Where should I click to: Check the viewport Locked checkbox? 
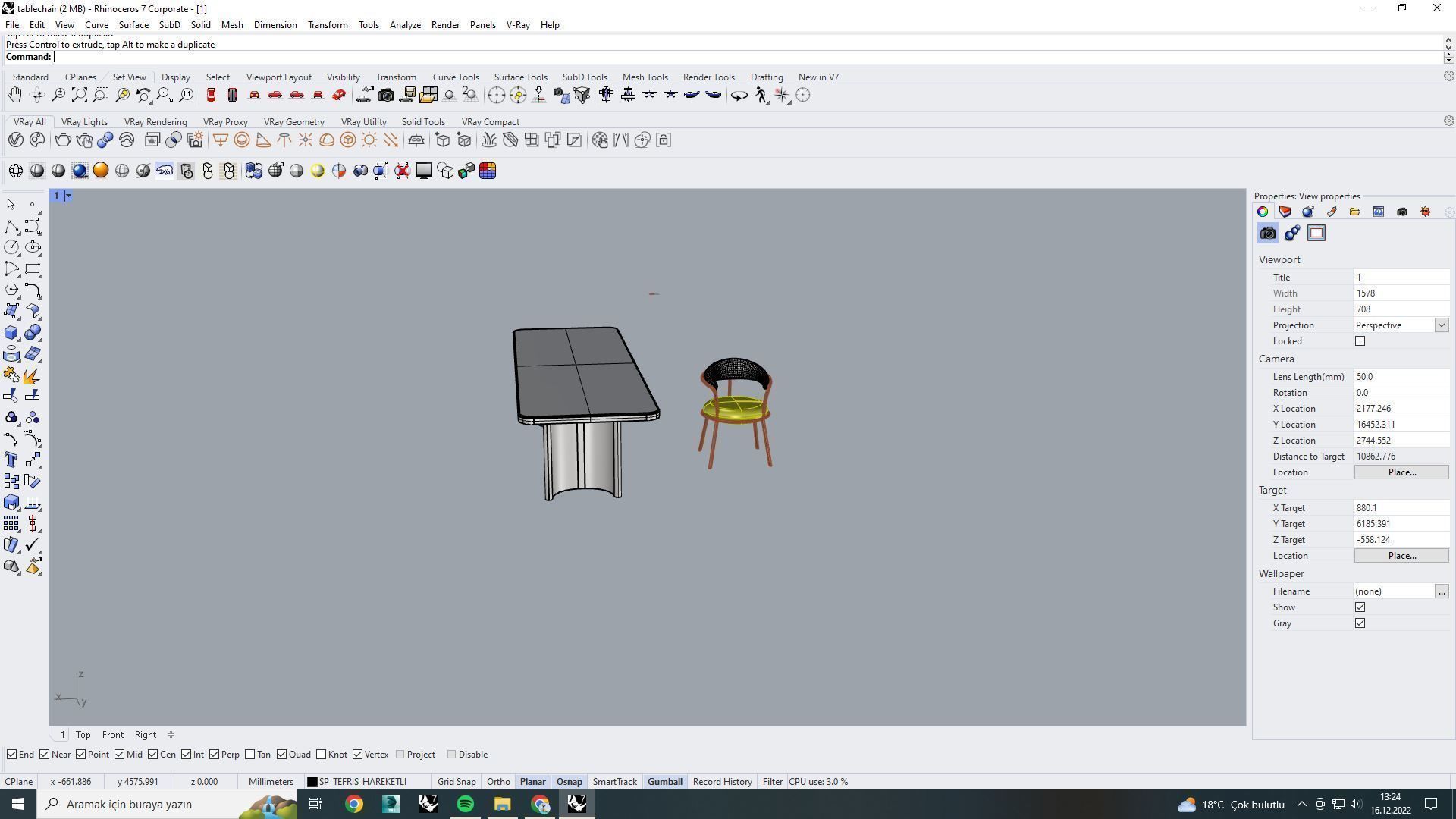click(x=1360, y=341)
